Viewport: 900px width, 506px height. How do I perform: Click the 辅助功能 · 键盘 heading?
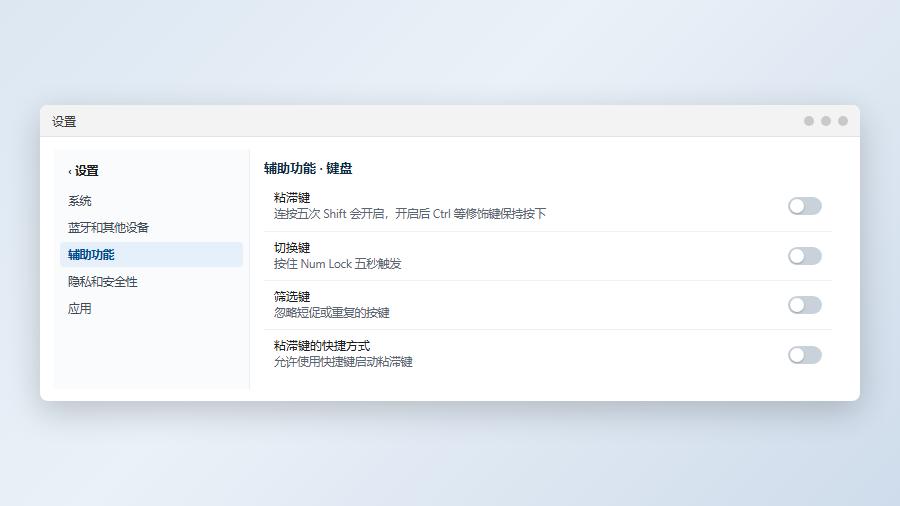coord(308,169)
